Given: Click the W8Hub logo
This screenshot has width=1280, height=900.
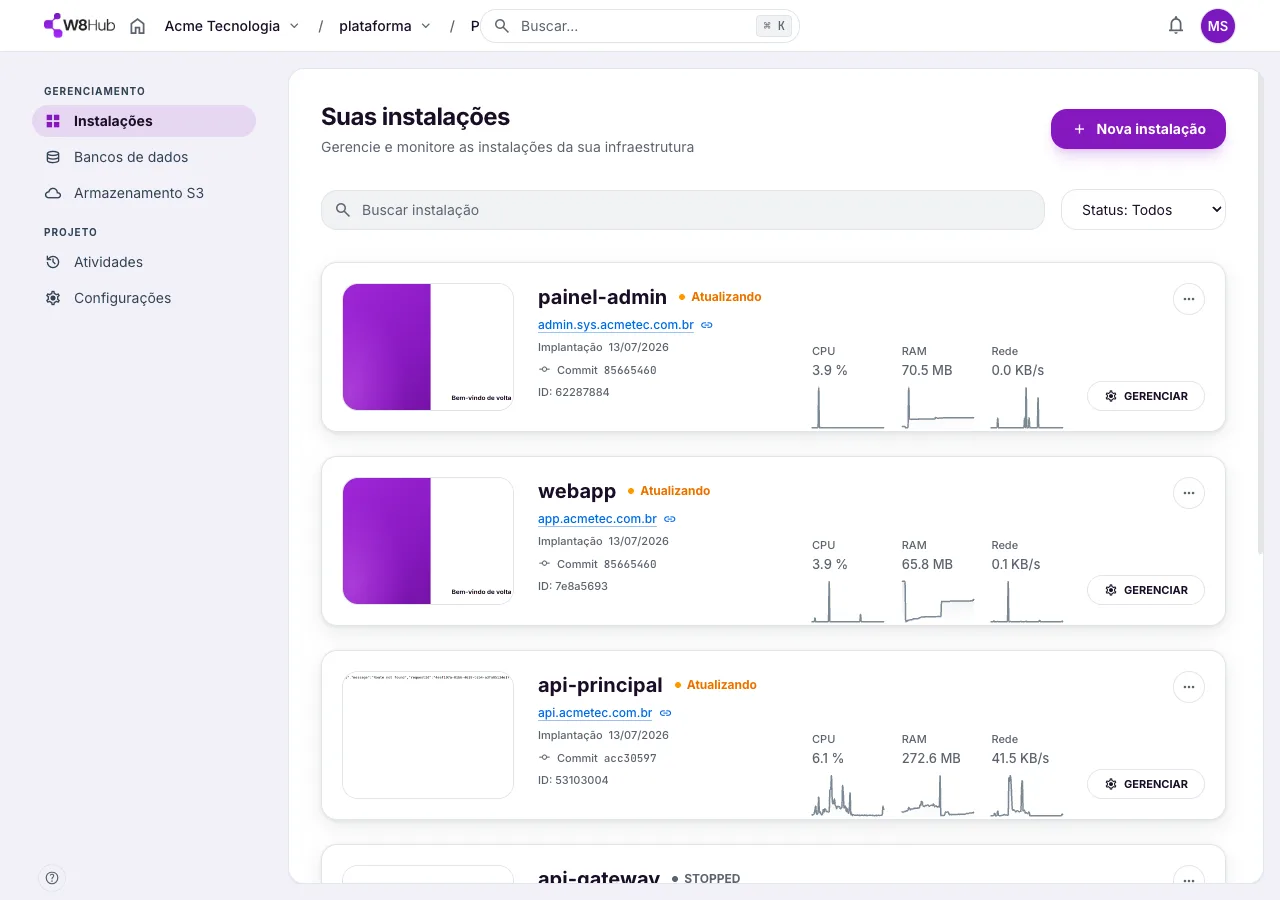Looking at the screenshot, I should click(x=80, y=26).
